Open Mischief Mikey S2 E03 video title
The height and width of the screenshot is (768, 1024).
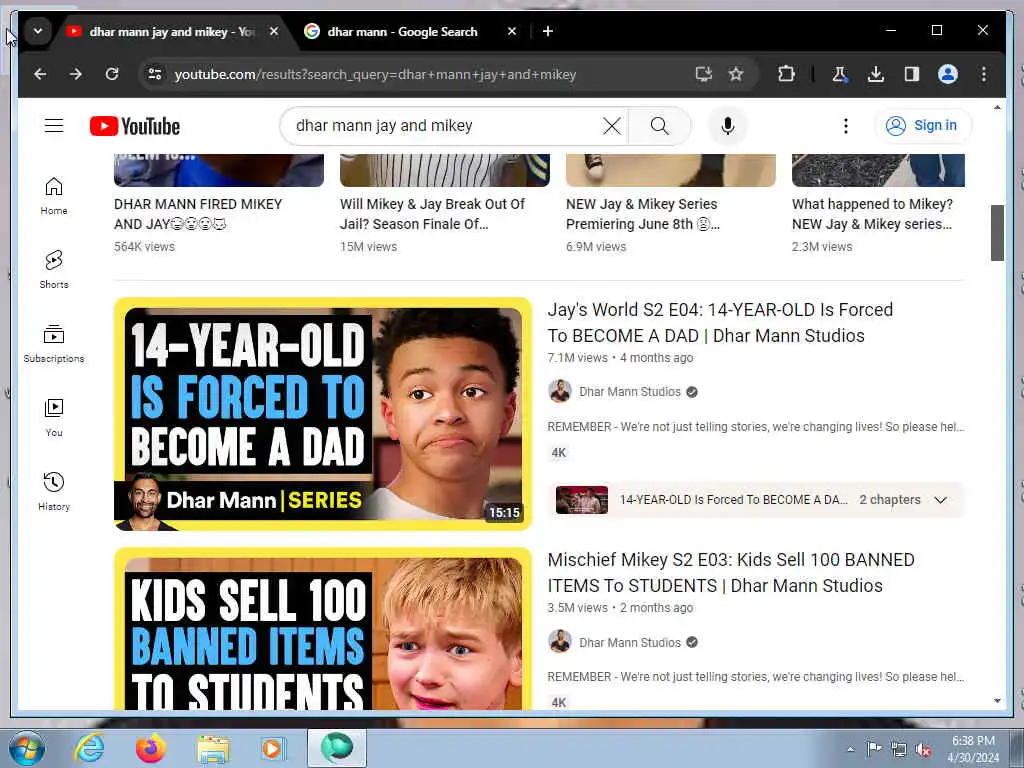point(731,573)
